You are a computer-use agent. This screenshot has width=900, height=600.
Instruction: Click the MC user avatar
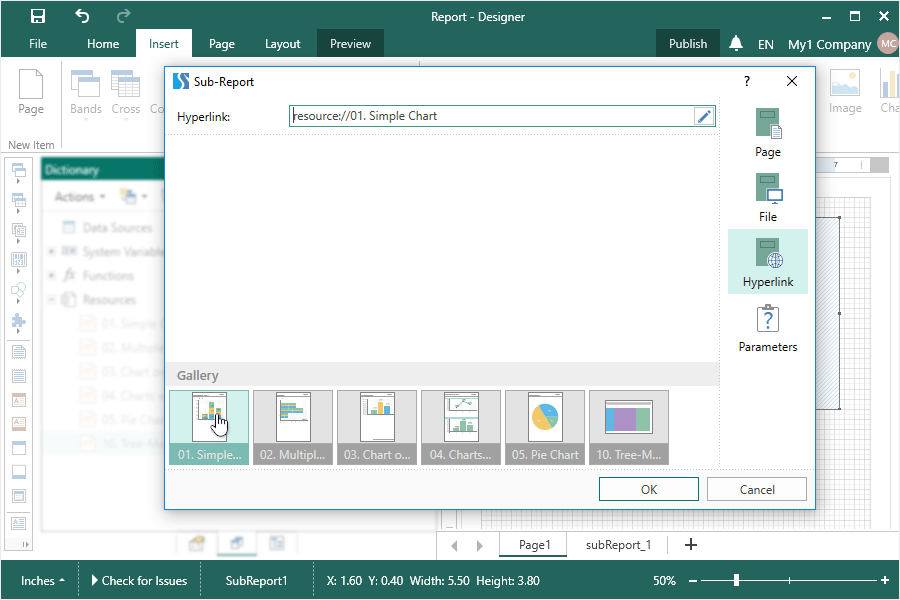[x=888, y=44]
